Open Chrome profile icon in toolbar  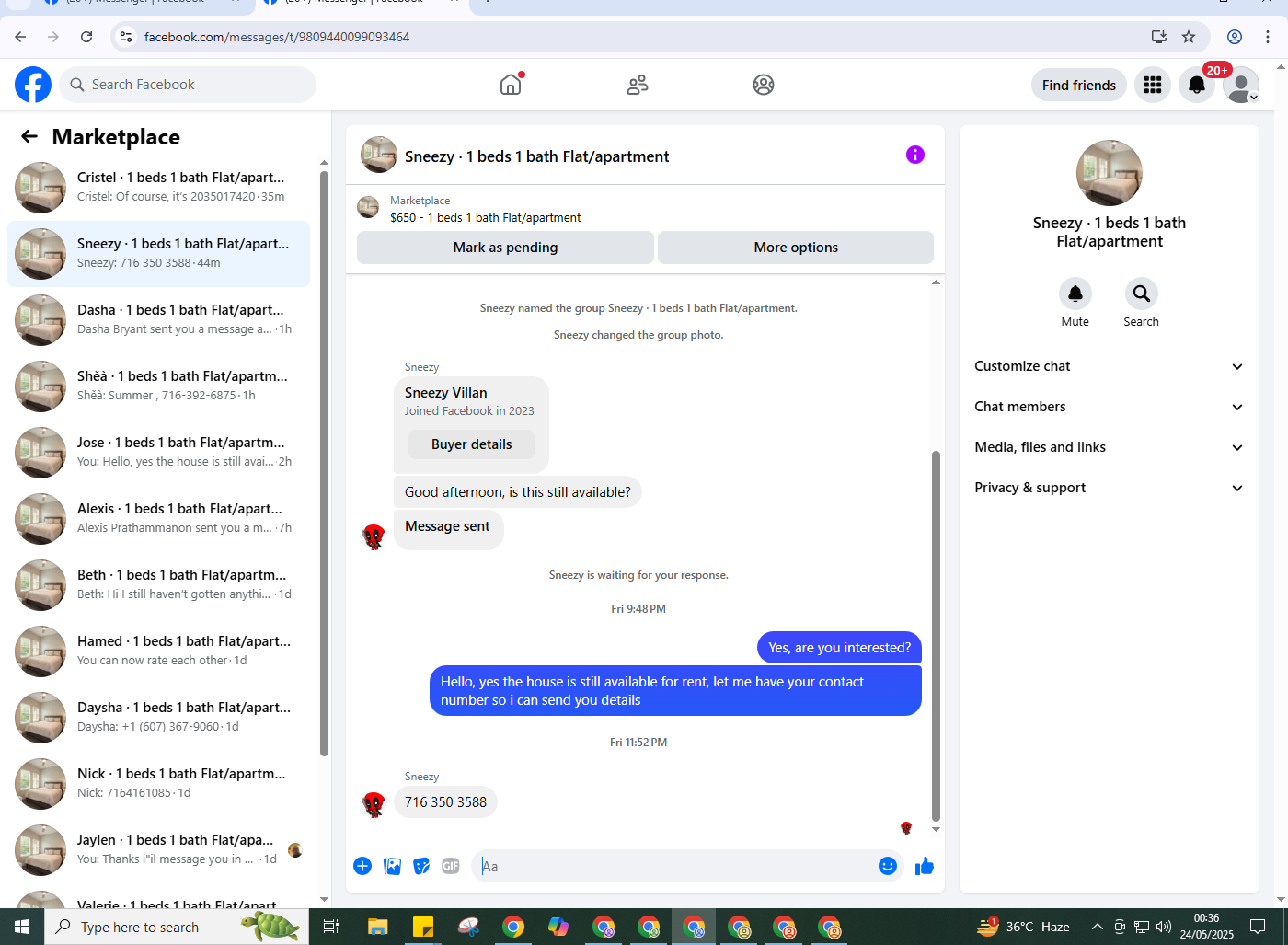1235,37
